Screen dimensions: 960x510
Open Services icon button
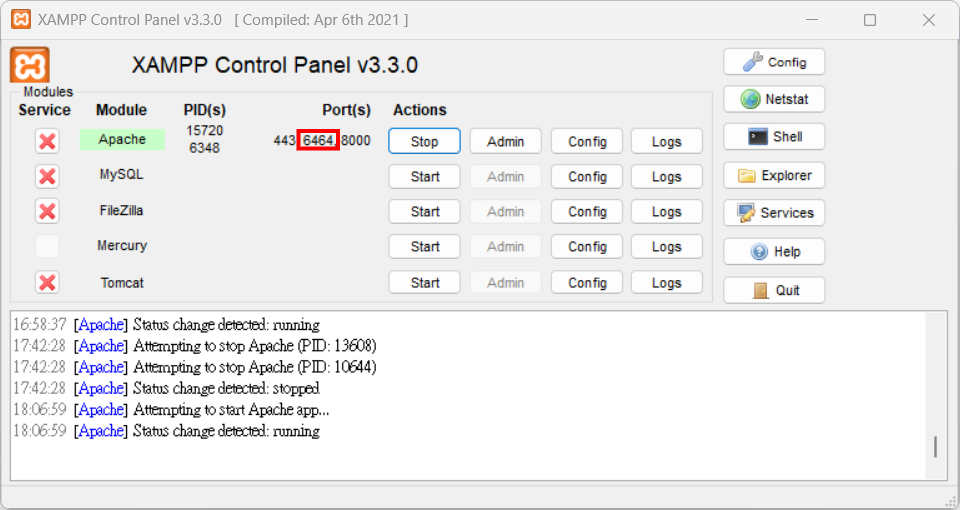point(774,213)
